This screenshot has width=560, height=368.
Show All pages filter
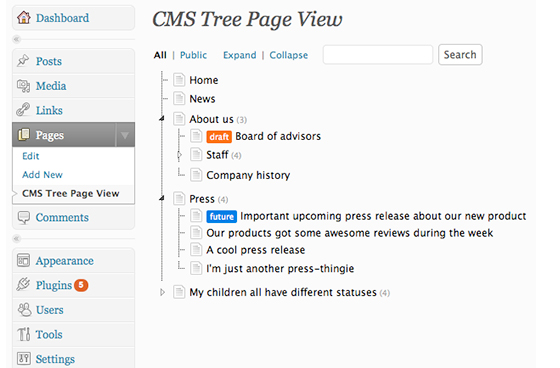click(x=160, y=55)
